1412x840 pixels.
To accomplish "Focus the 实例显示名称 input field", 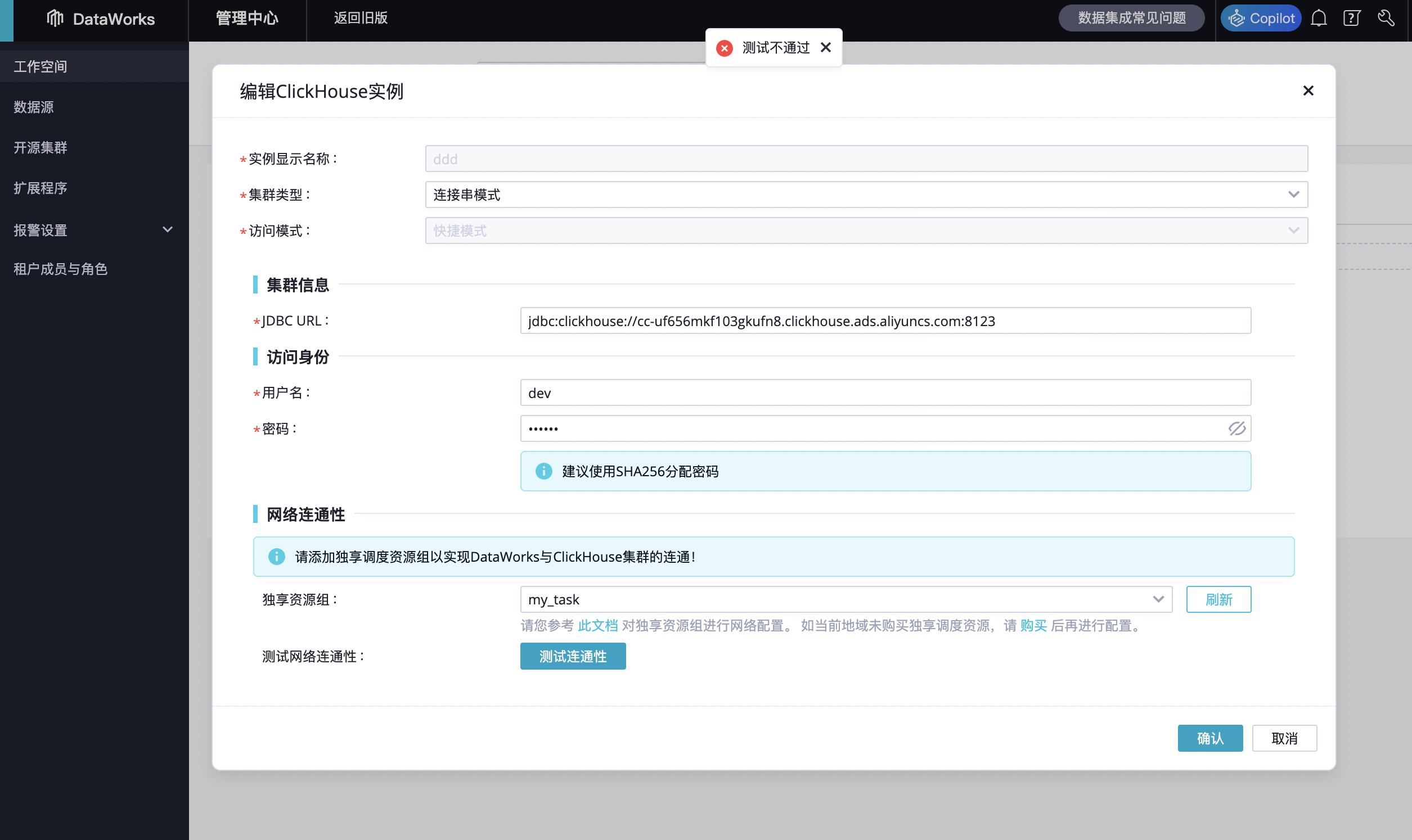I will 866,159.
